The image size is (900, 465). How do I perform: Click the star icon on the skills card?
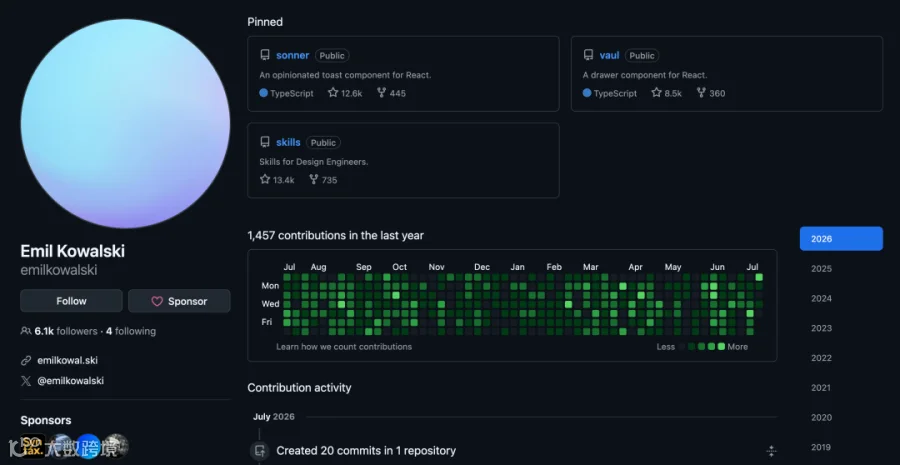coord(265,179)
